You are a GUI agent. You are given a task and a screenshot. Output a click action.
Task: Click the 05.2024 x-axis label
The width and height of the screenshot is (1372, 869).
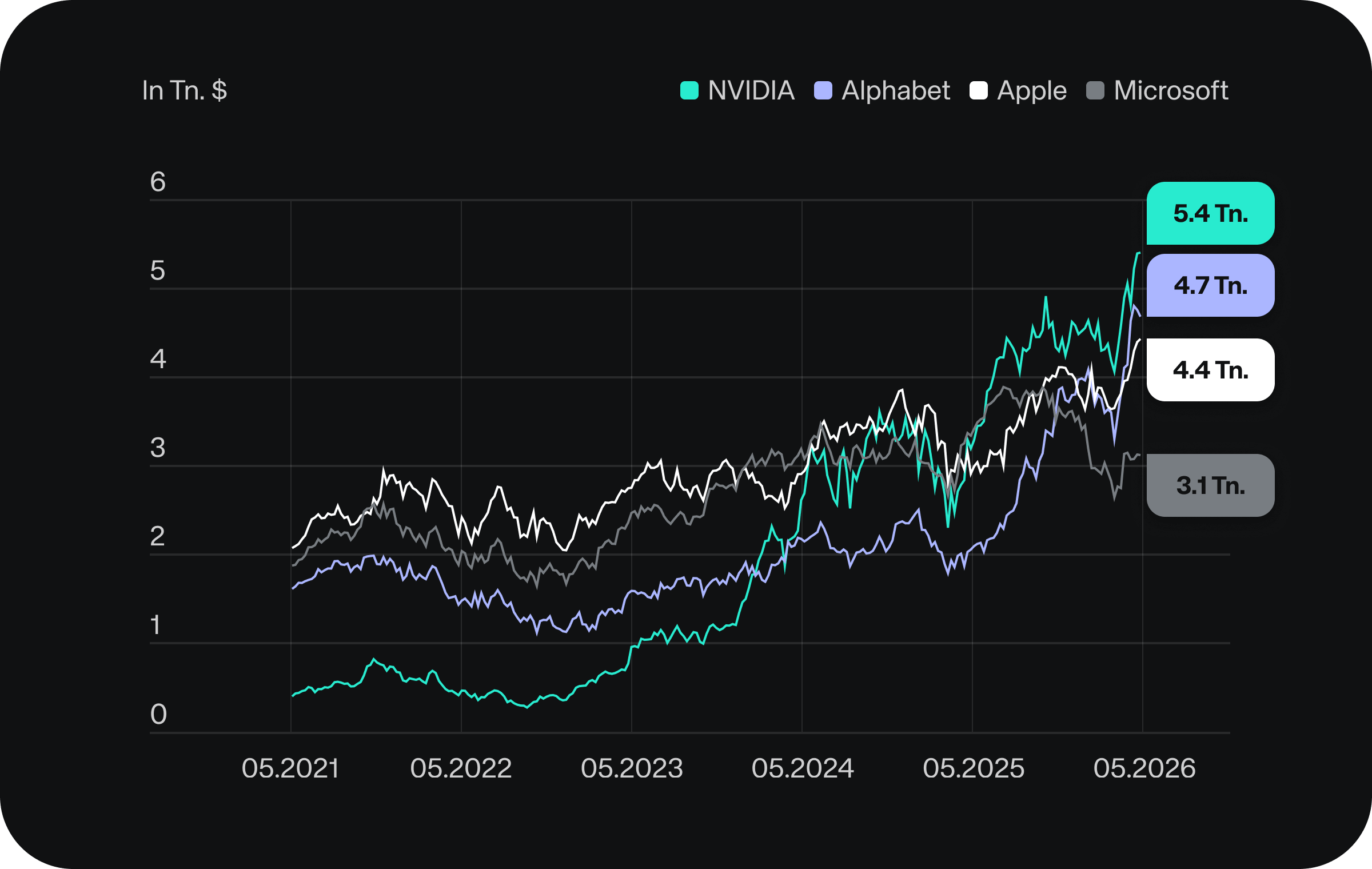pyautogui.click(x=803, y=768)
